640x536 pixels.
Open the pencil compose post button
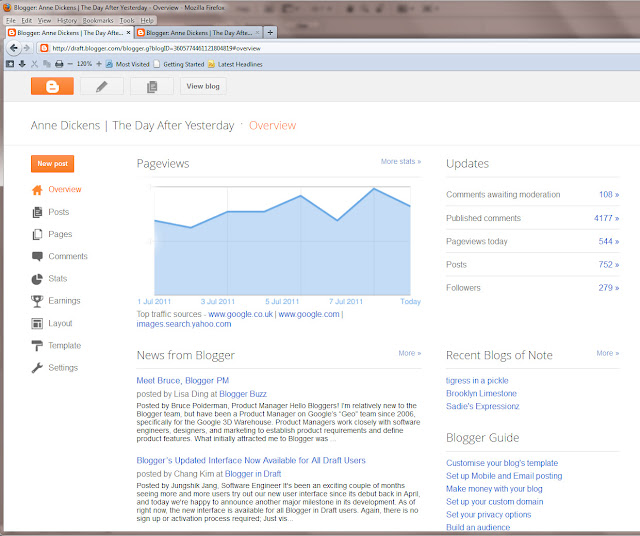coord(102,86)
